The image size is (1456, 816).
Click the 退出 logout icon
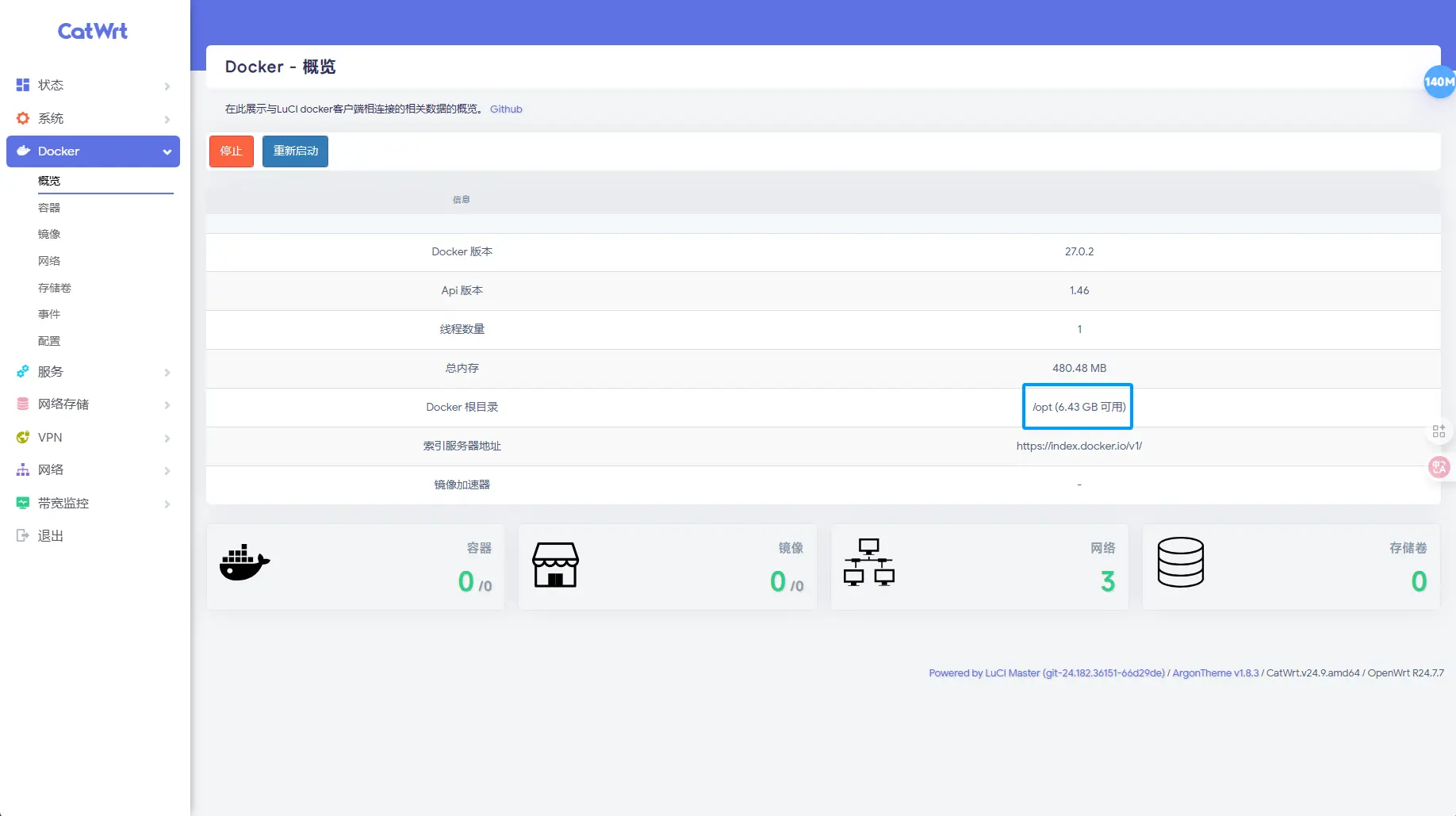(x=23, y=535)
